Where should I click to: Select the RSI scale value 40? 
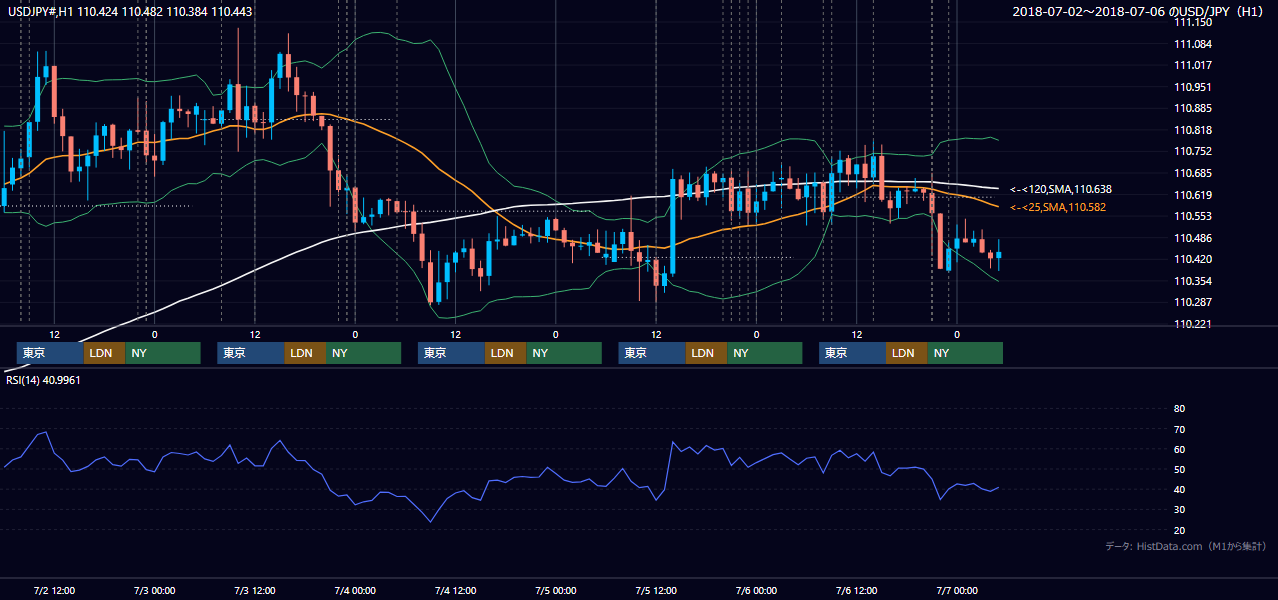point(1179,489)
